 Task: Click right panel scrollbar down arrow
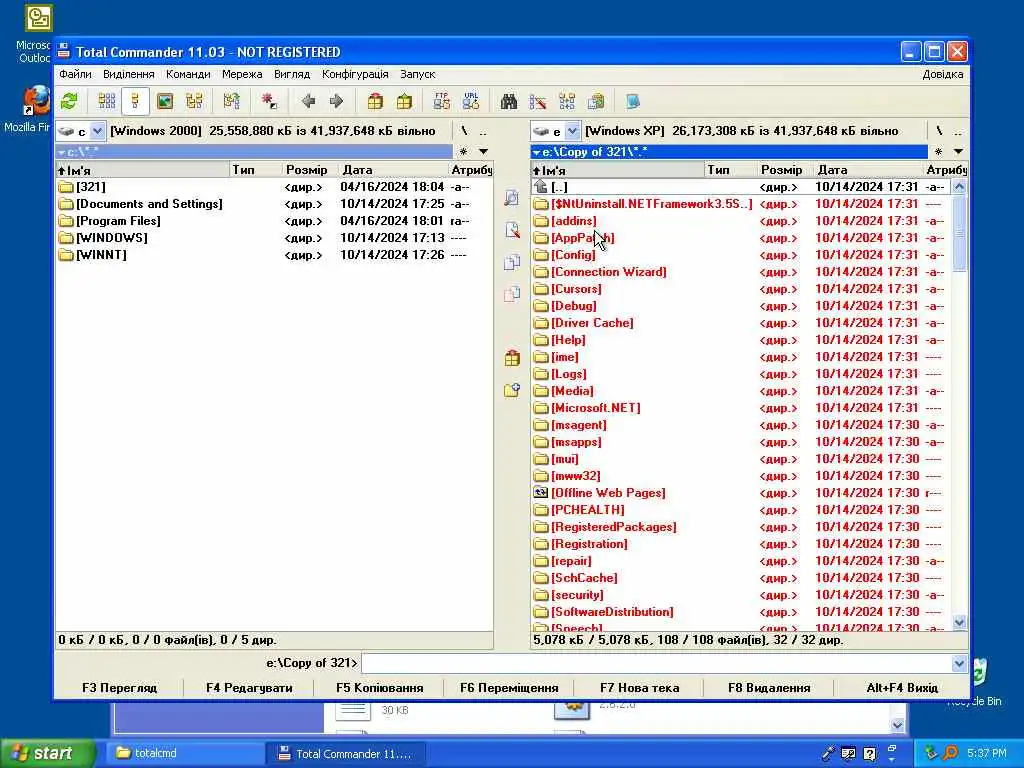pos(959,623)
